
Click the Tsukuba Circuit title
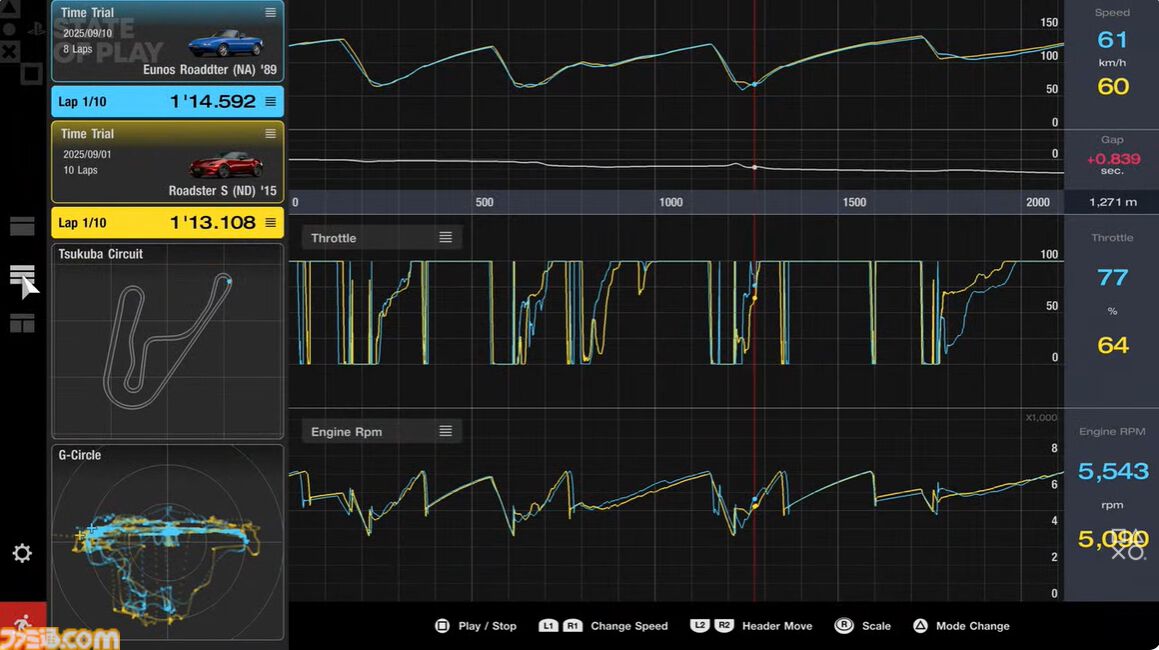[x=101, y=254]
